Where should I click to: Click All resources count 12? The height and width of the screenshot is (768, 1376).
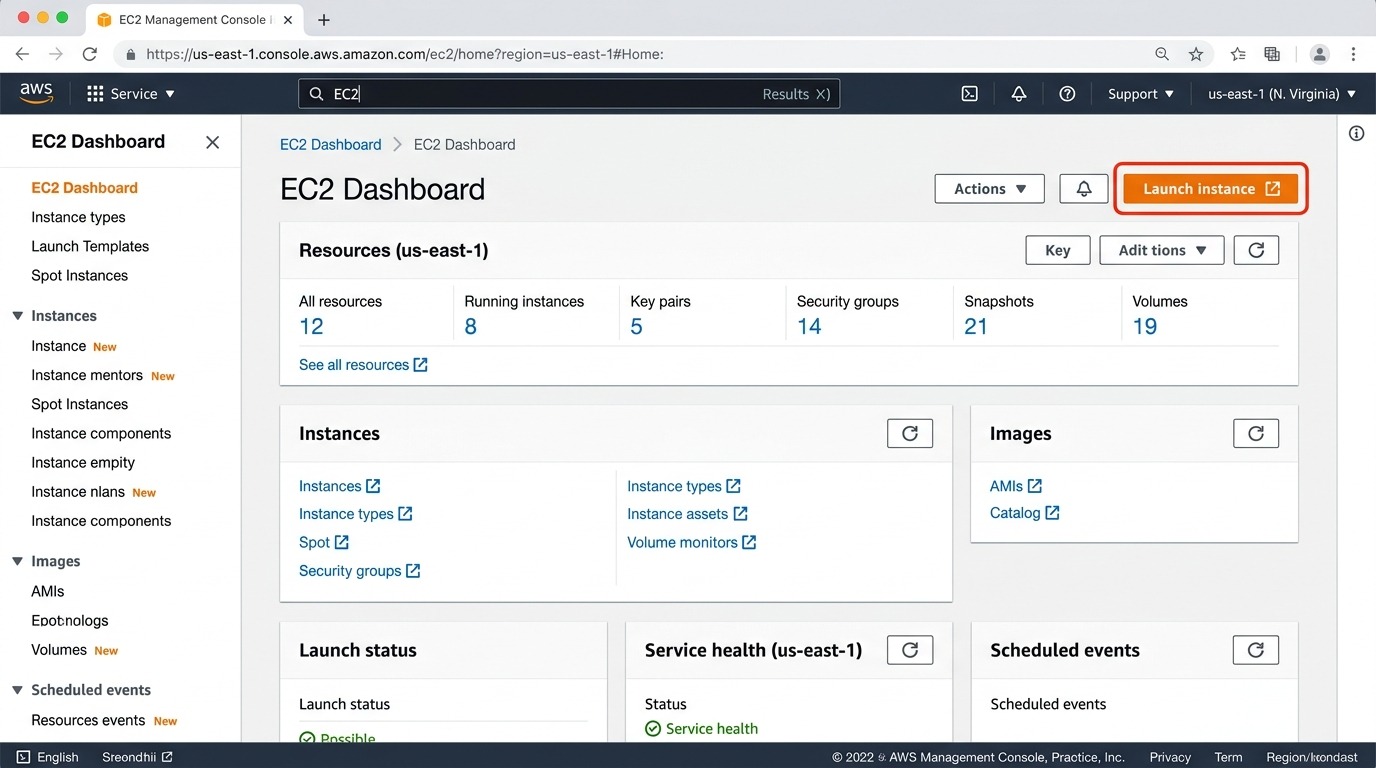[311, 327]
